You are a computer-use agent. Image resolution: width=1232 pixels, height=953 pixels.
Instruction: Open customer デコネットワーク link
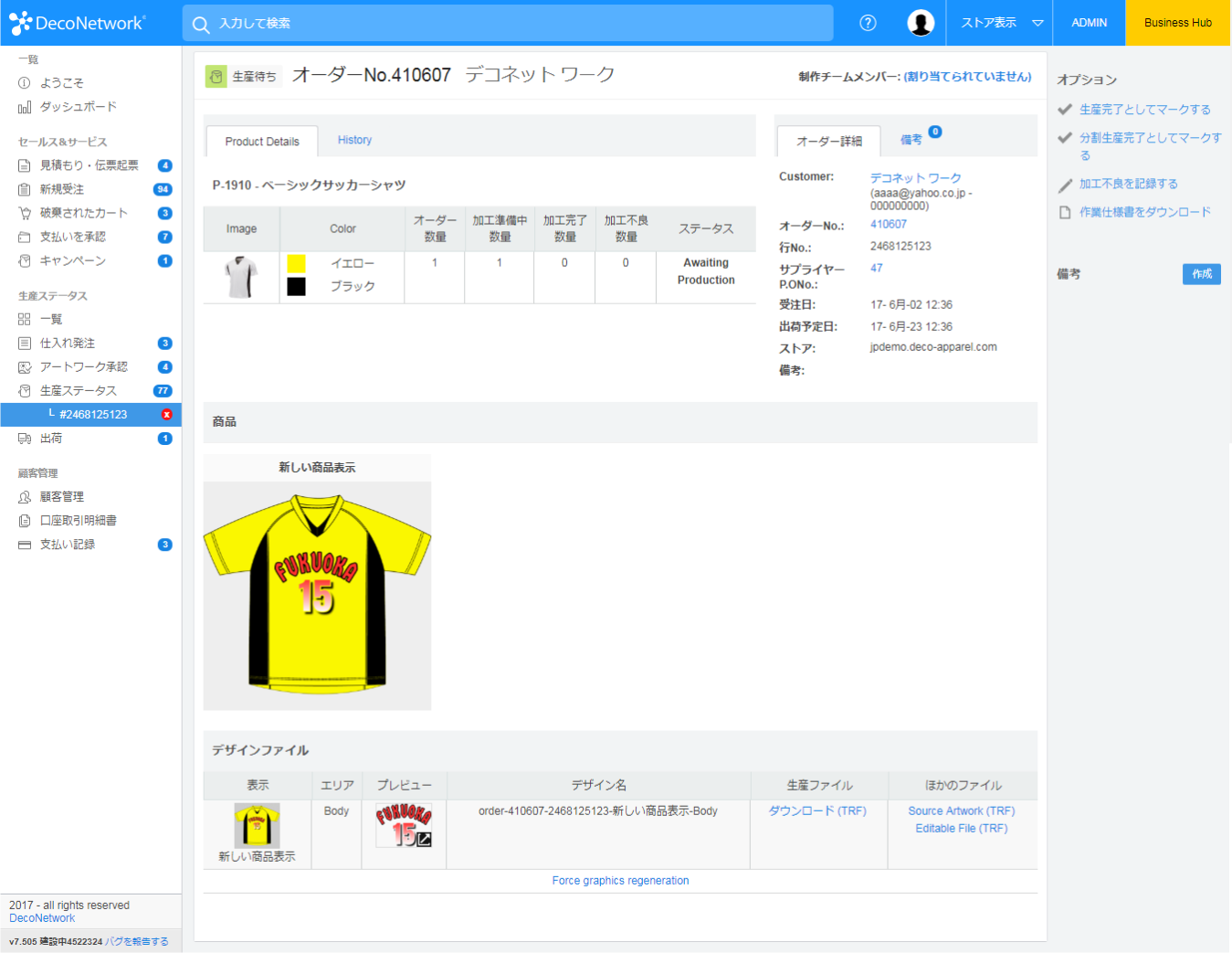tap(915, 178)
